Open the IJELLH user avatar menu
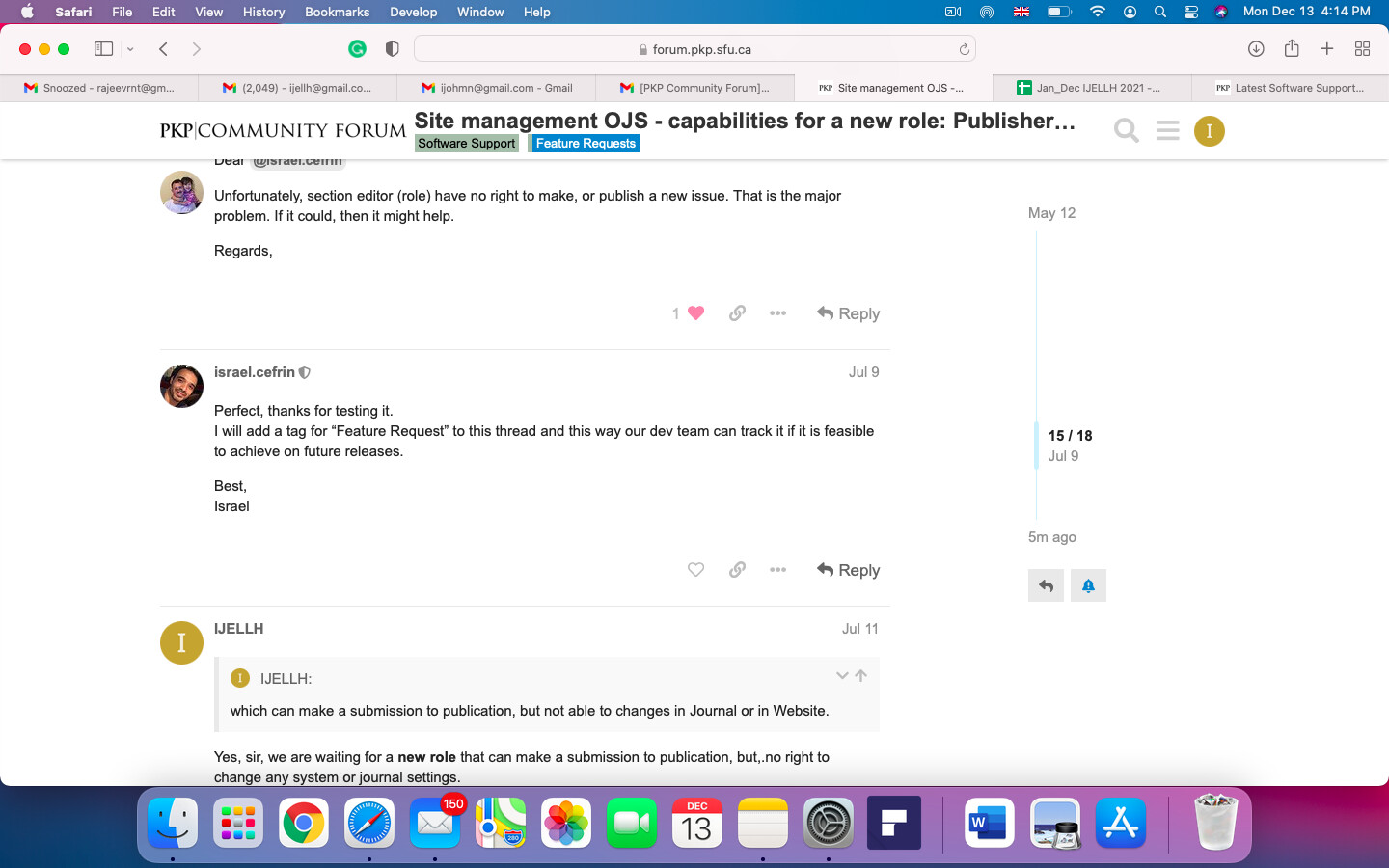1389x868 pixels. tap(1209, 130)
